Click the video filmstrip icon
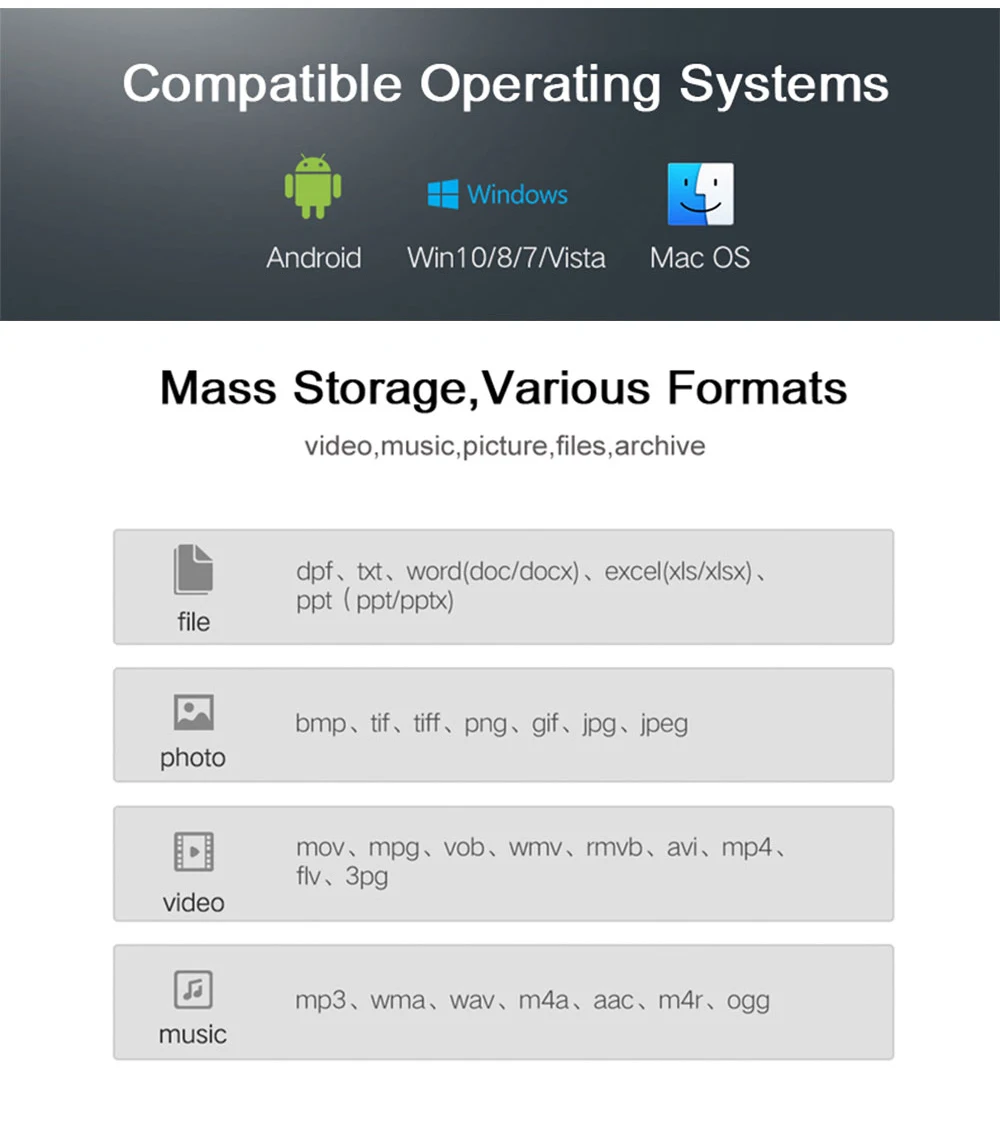Screen dimensions: 1000x1144 (x=193, y=852)
